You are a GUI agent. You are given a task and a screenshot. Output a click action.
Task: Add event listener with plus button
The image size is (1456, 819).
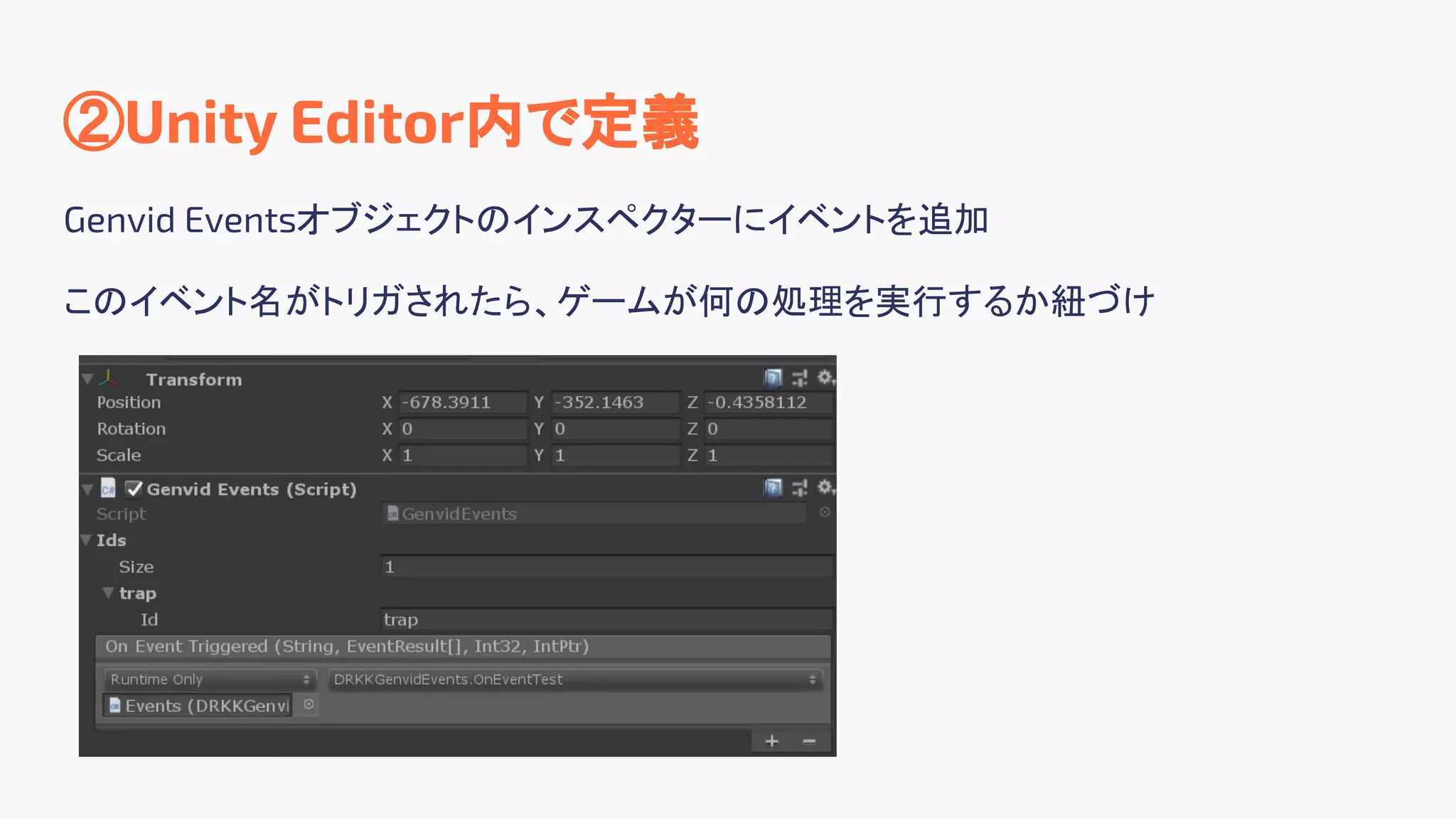coord(771,742)
